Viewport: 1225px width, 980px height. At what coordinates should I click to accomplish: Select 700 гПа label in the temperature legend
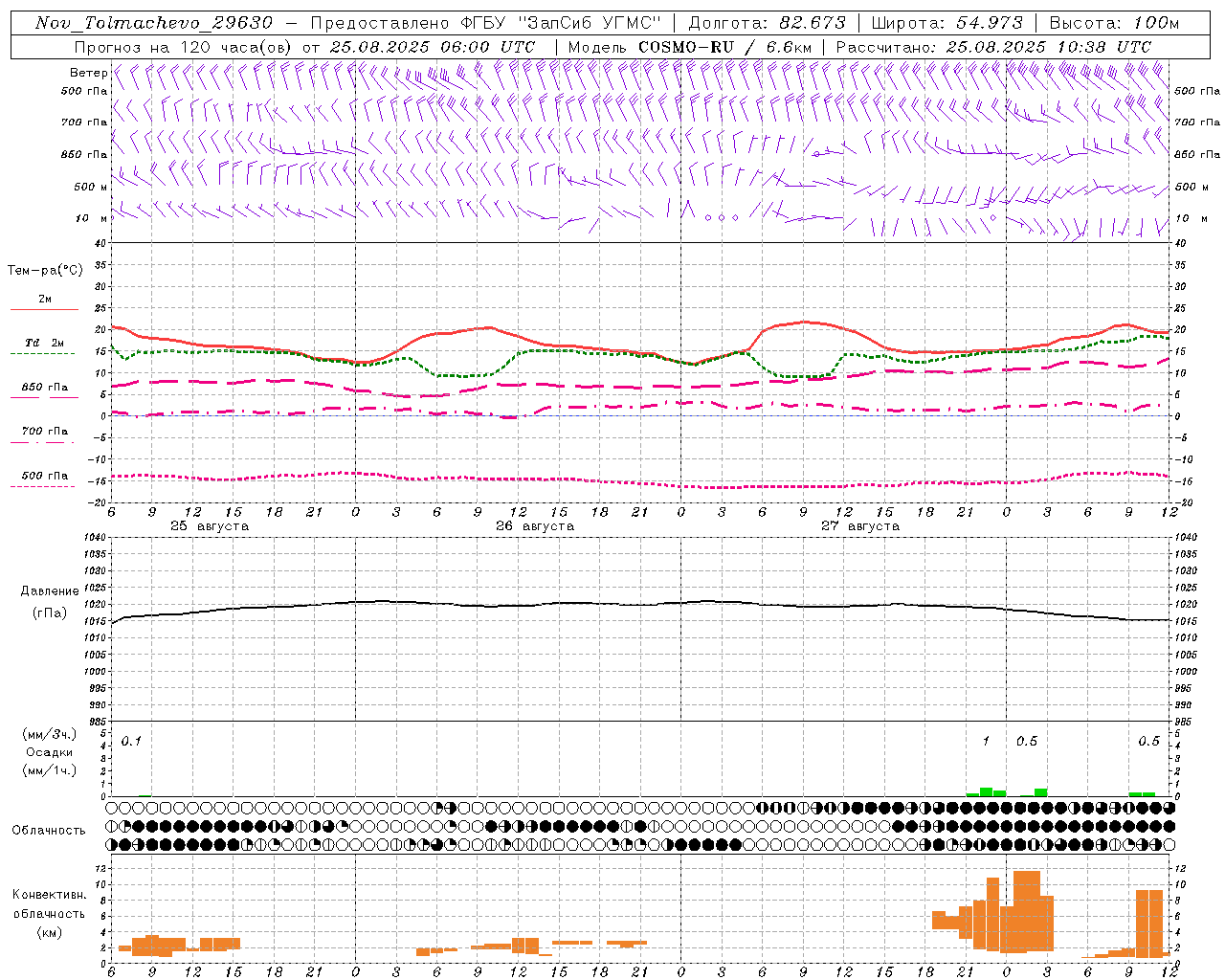[45, 432]
